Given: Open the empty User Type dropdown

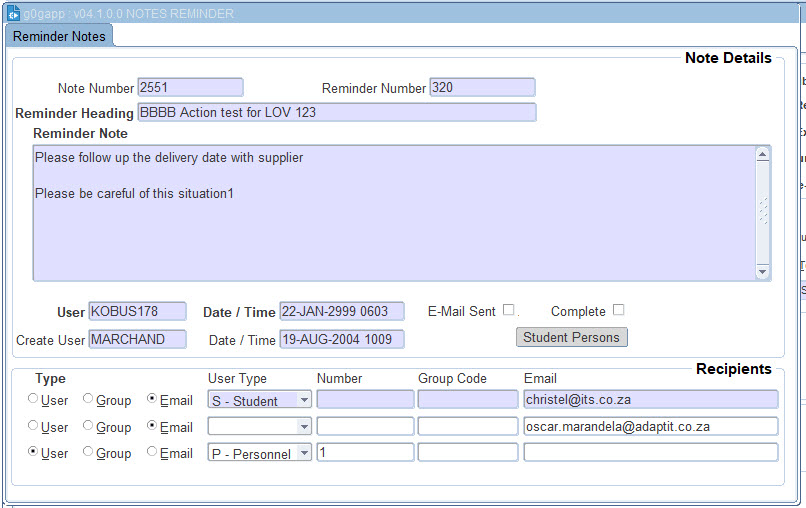Looking at the screenshot, I should pyautogui.click(x=304, y=427).
